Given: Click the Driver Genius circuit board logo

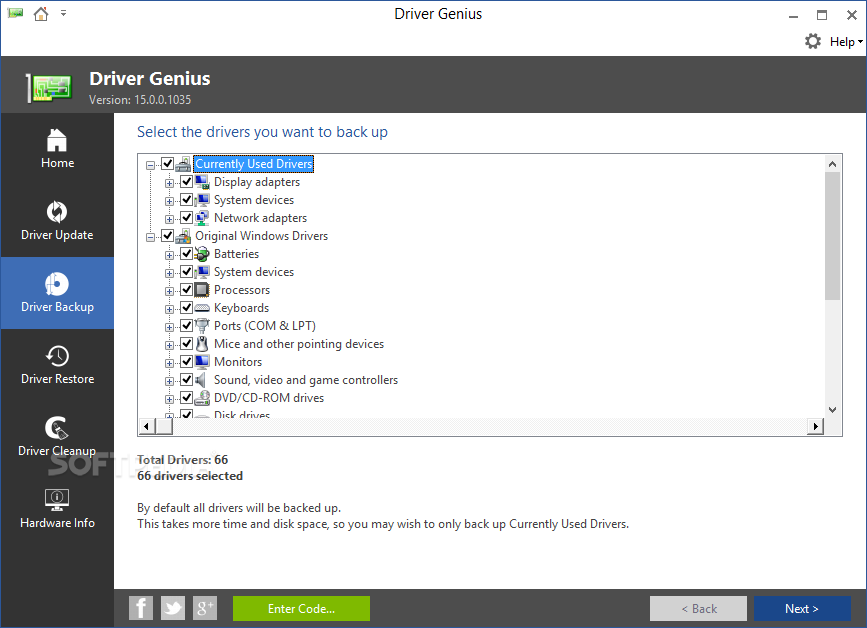Looking at the screenshot, I should point(50,87).
